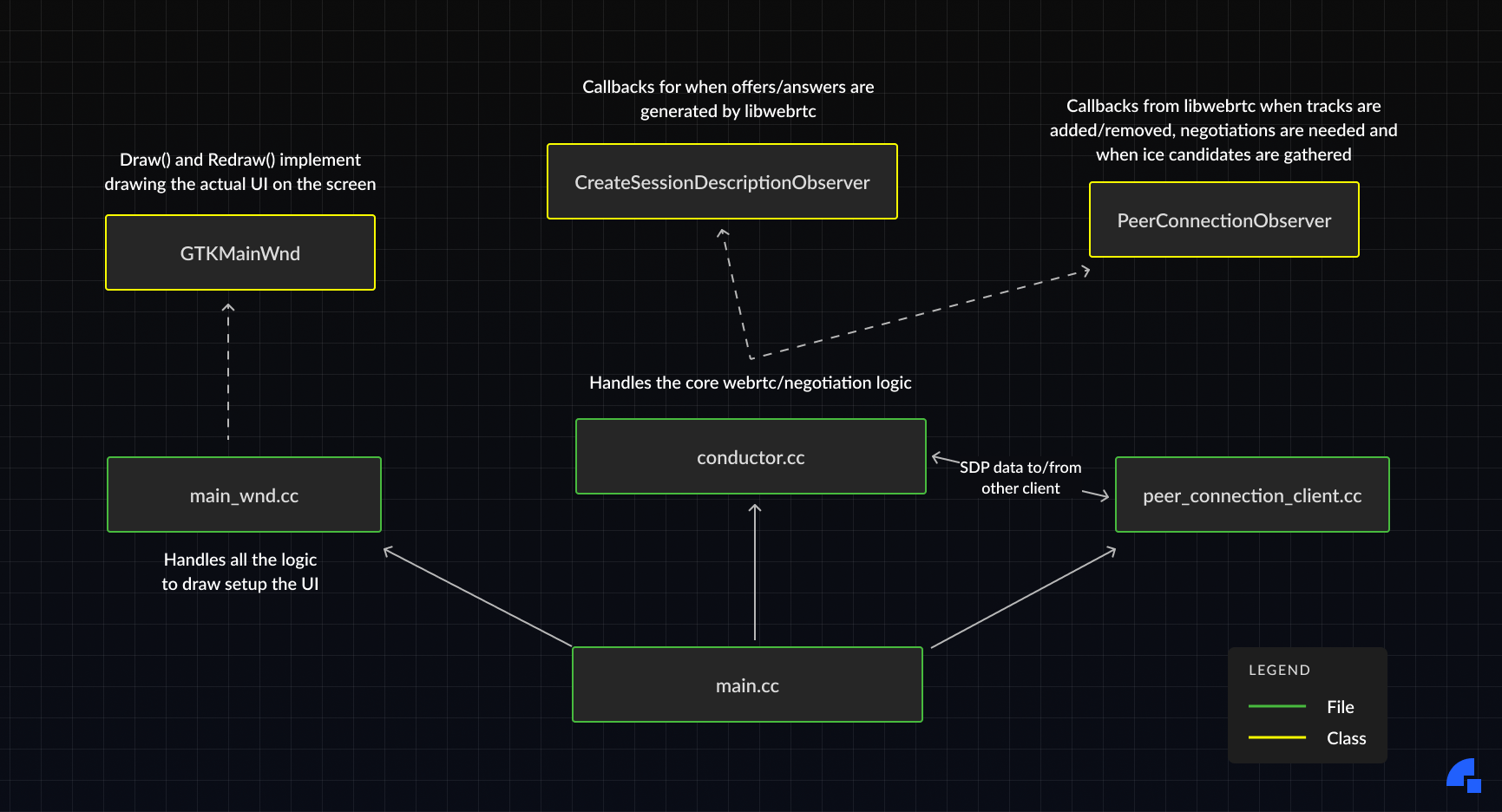Click the yellow Class line in legend
Viewport: 1502px width, 812px height.
tap(1276, 737)
